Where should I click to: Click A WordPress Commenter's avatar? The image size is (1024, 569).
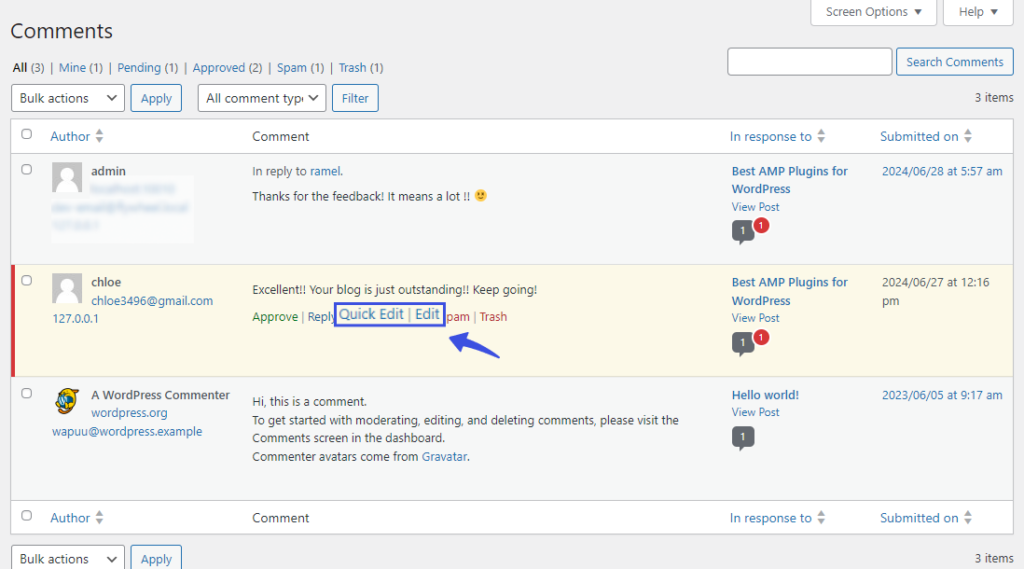pos(67,401)
